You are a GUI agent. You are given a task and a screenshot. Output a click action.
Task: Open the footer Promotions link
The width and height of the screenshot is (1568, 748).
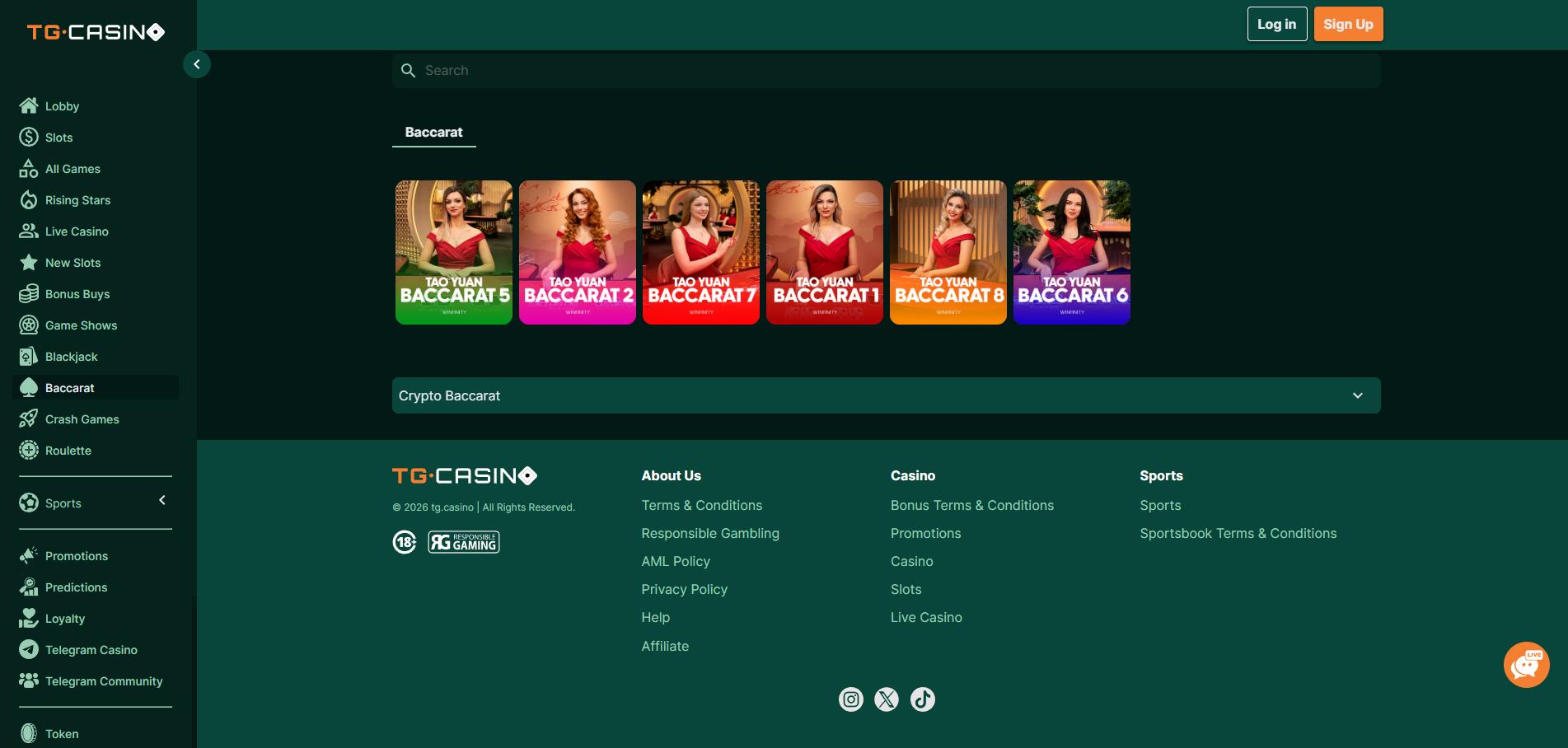point(926,533)
